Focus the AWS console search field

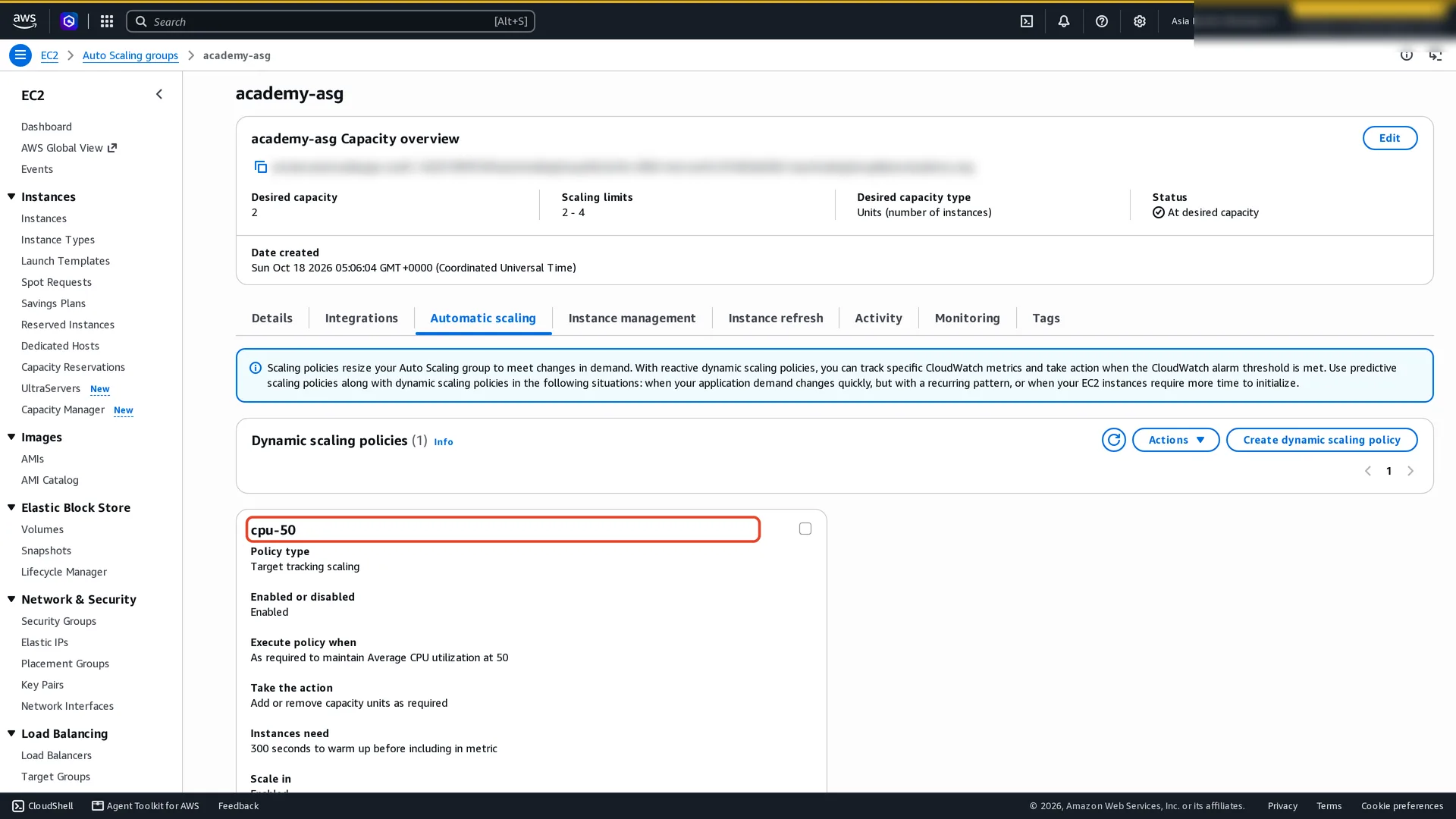(331, 21)
